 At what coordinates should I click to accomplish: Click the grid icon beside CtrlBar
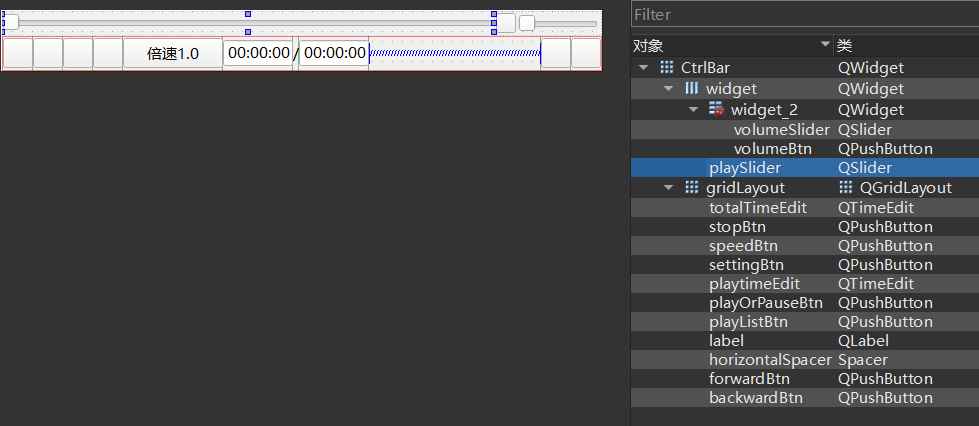tap(667, 68)
